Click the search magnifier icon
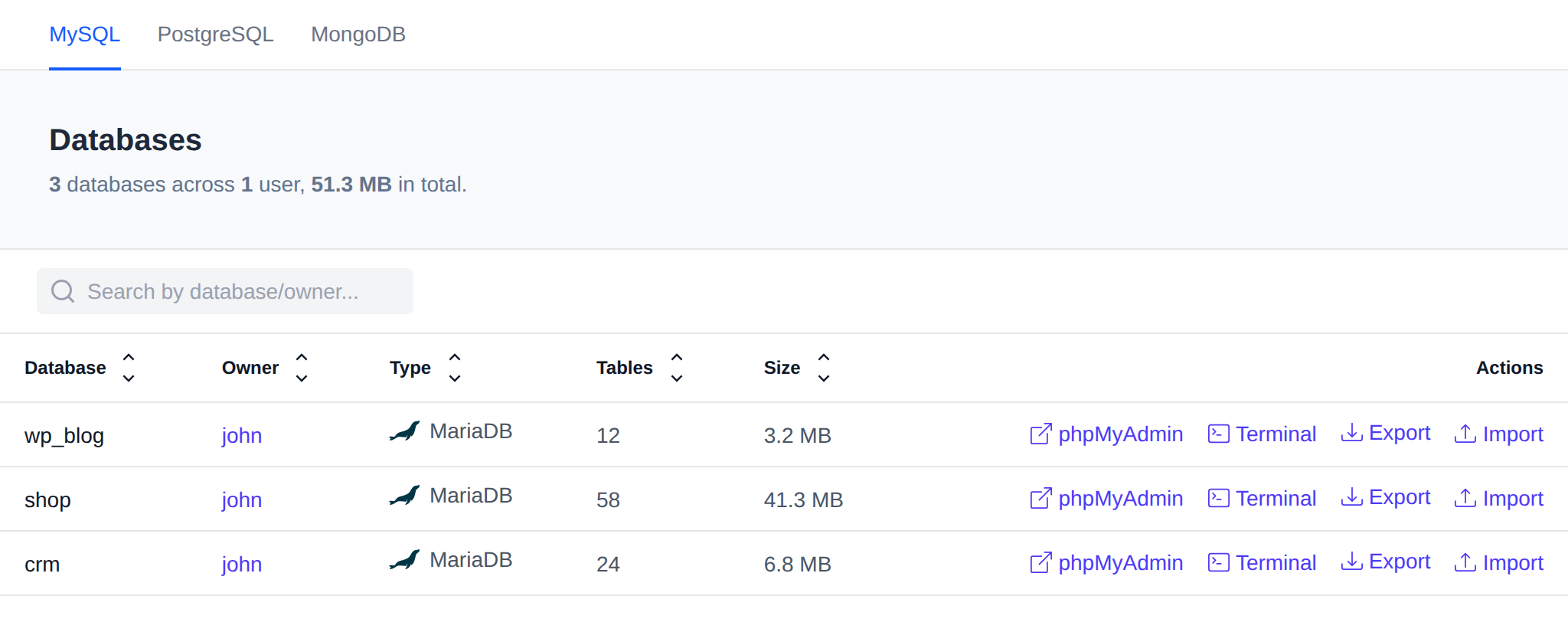The height and width of the screenshot is (619, 1568). pyautogui.click(x=63, y=291)
